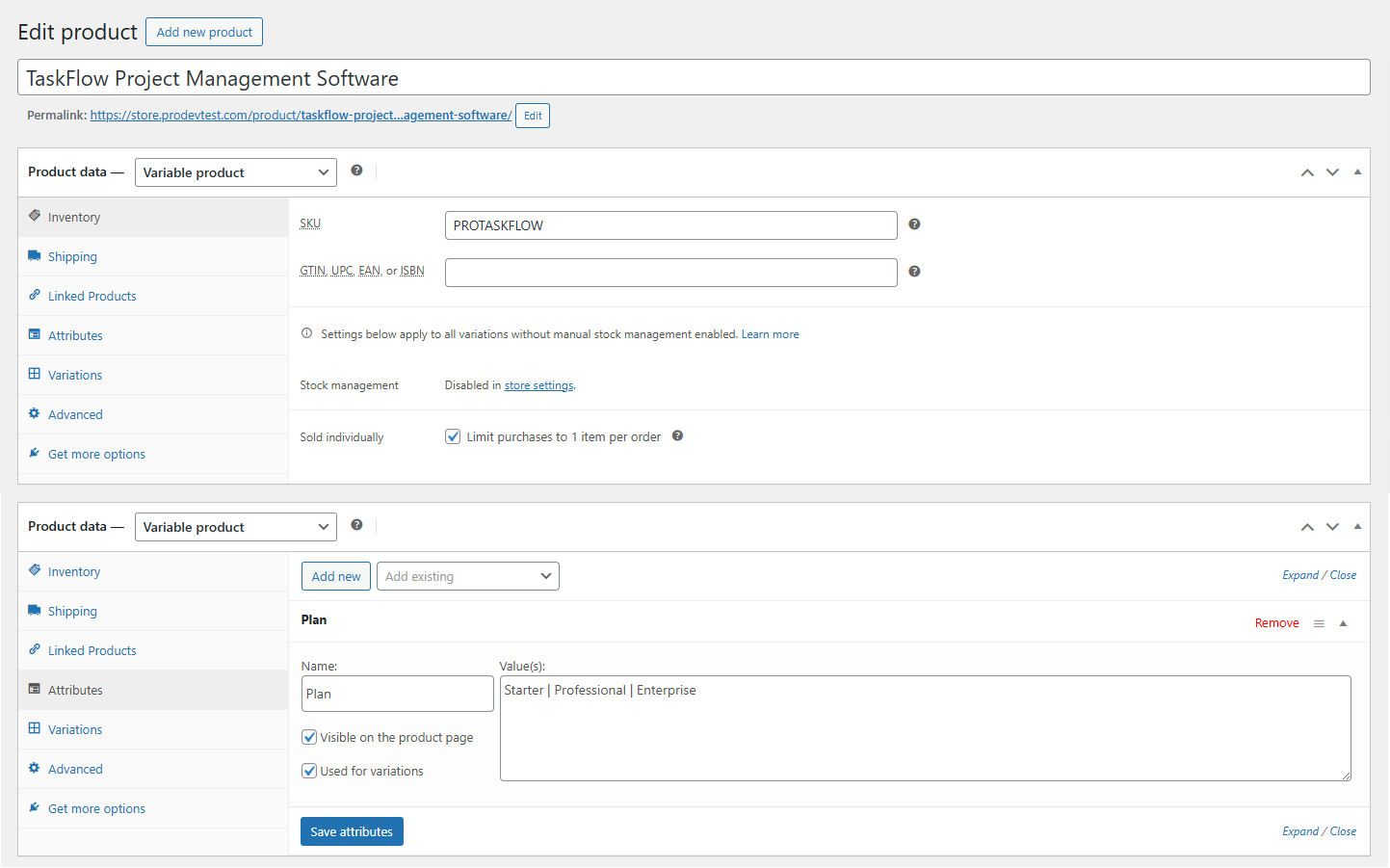Move lower Product data panel down
This screenshot has width=1390, height=868.
pyautogui.click(x=1333, y=527)
